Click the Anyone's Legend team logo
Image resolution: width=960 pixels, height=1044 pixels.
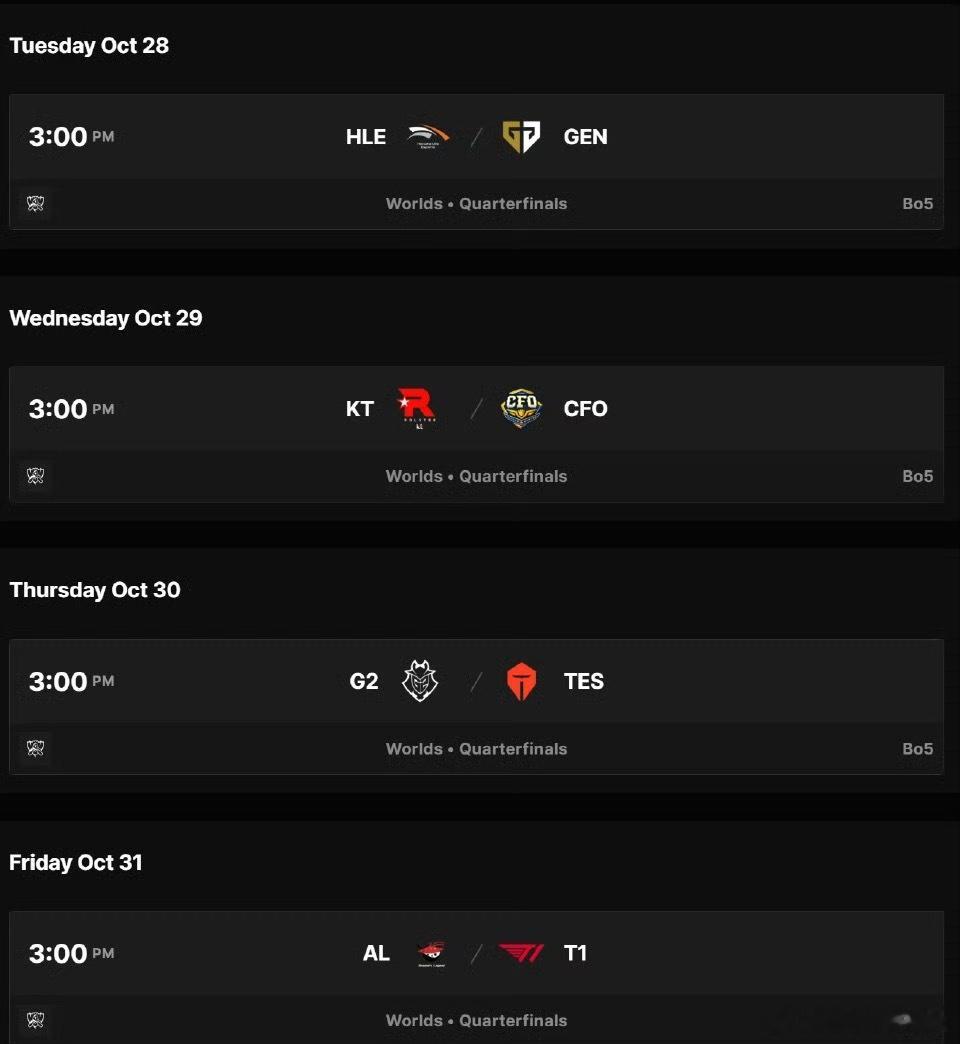tap(431, 953)
